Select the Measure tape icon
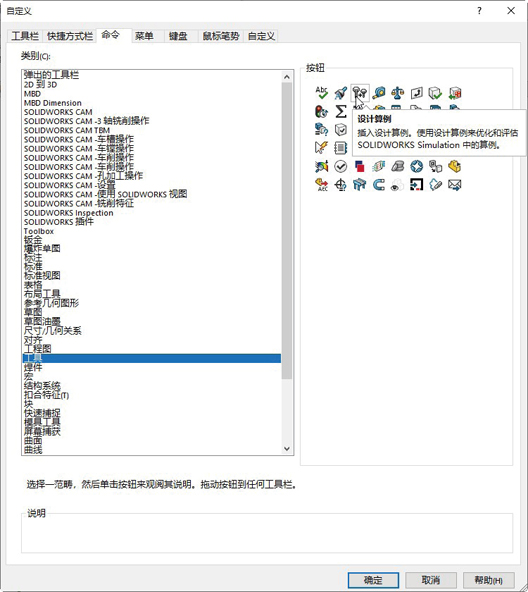 click(379, 93)
